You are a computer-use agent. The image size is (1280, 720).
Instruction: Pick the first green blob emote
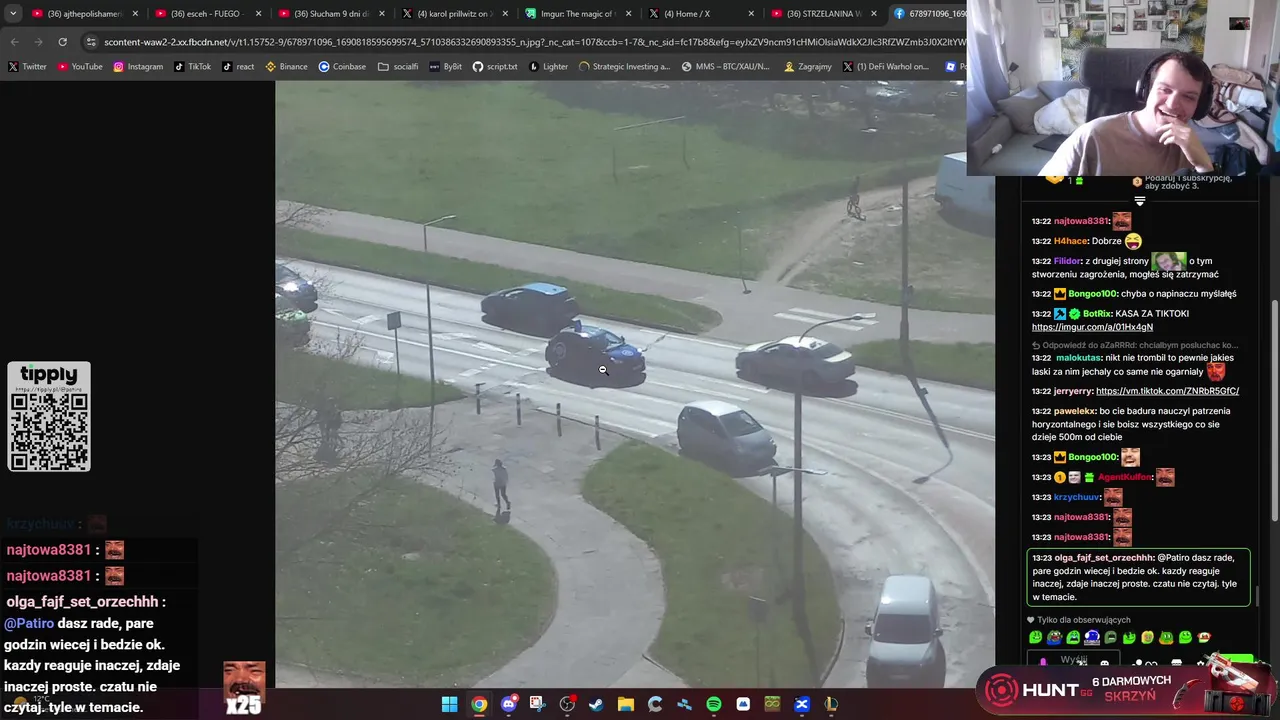coord(1035,637)
